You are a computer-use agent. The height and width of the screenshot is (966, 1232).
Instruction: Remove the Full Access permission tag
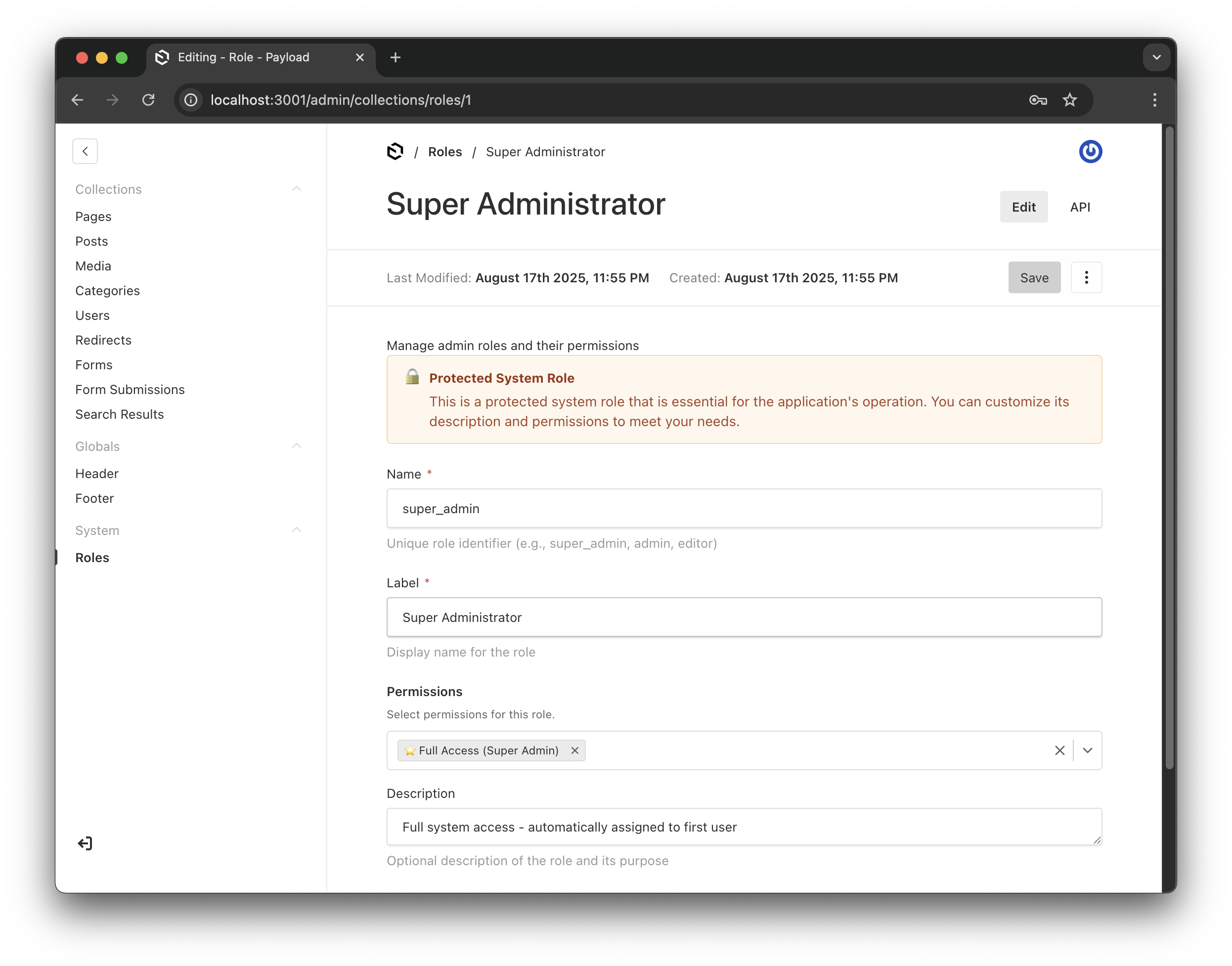coord(574,750)
